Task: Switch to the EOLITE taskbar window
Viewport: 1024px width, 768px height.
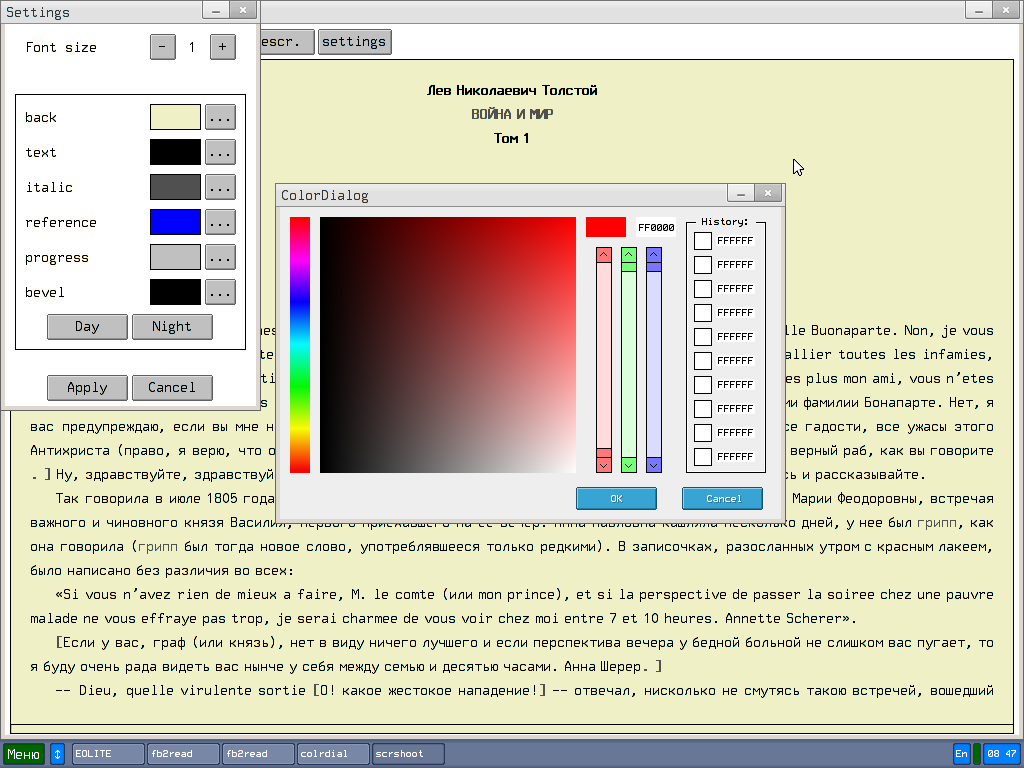Action: 108,753
